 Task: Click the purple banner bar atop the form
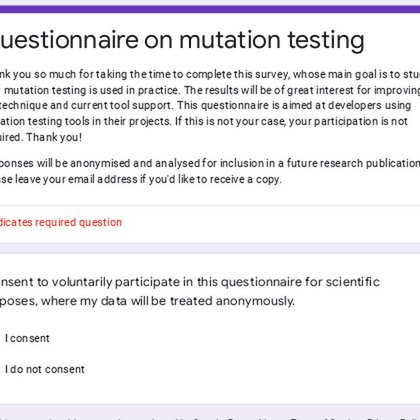(x=210, y=9)
